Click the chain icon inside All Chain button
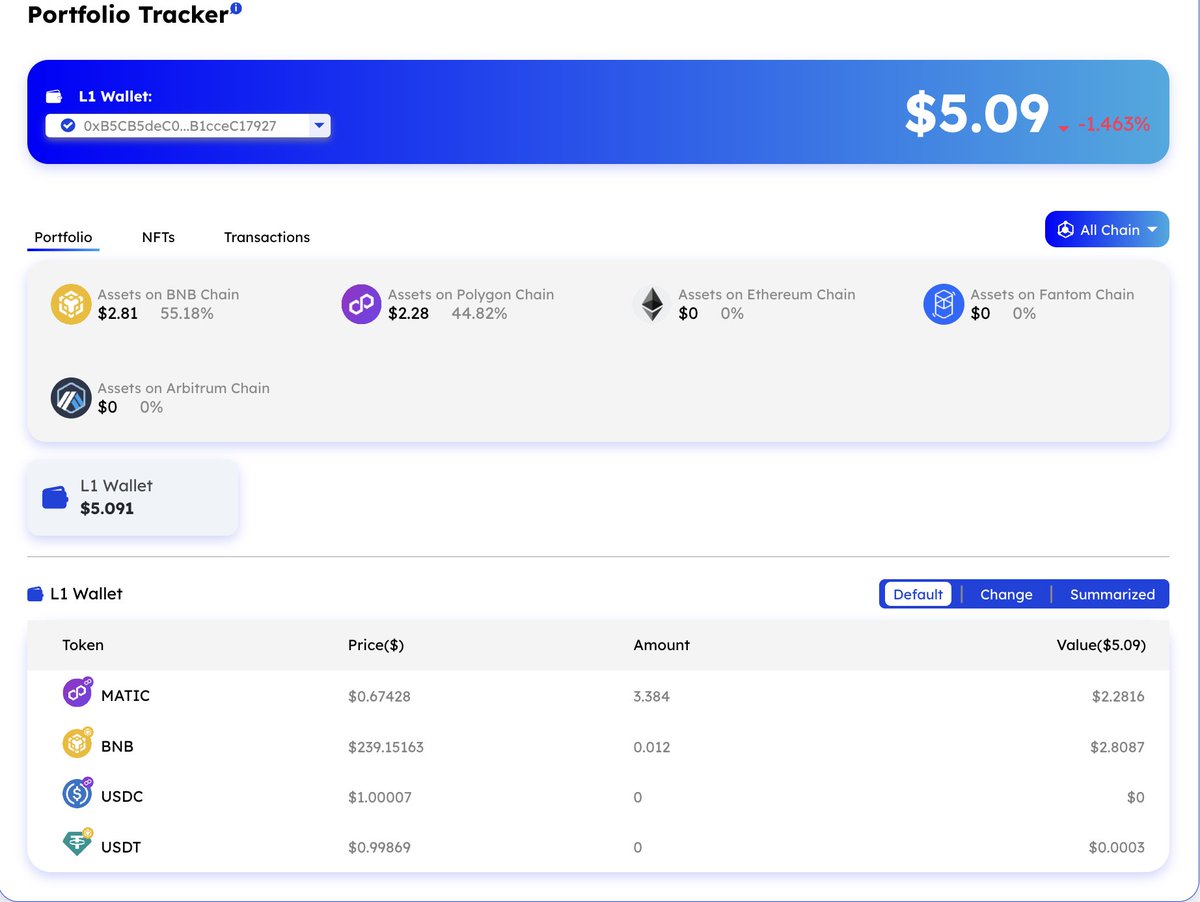This screenshot has height=902, width=1200. (1065, 230)
